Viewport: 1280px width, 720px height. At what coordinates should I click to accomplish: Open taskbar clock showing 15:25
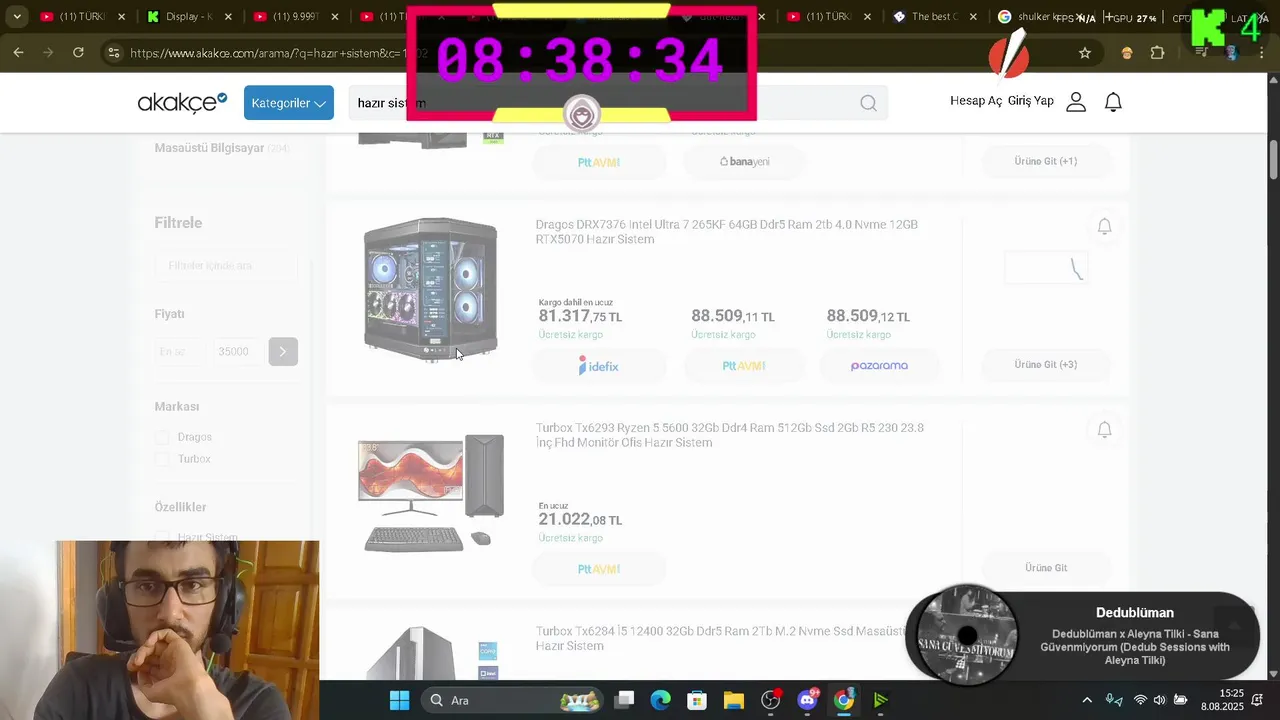coord(1222,700)
